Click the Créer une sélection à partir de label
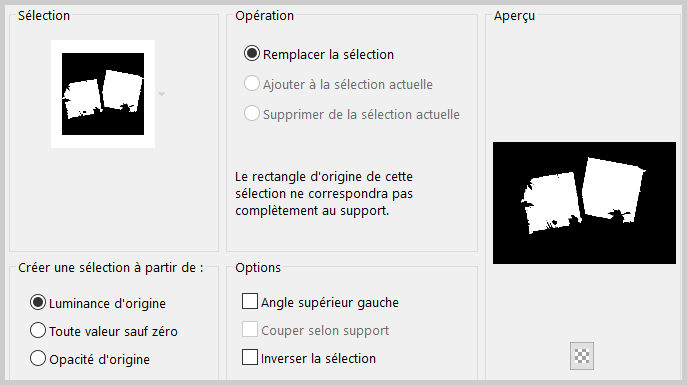Screen dimensions: 687x385 click(x=111, y=268)
